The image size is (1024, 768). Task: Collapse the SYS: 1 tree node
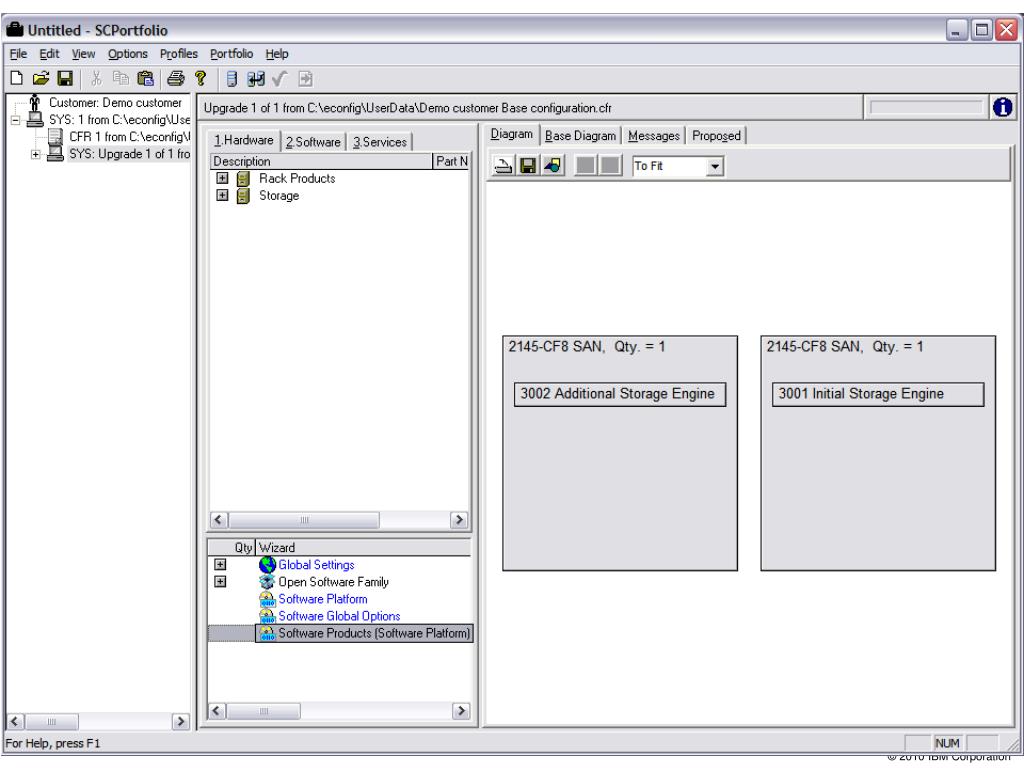point(16,120)
